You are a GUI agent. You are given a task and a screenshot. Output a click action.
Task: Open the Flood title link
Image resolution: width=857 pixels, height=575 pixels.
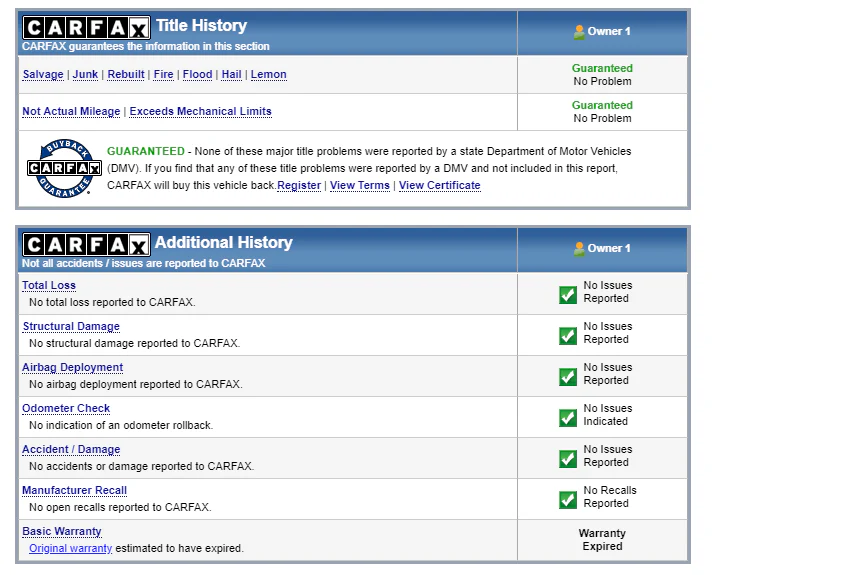tap(197, 74)
